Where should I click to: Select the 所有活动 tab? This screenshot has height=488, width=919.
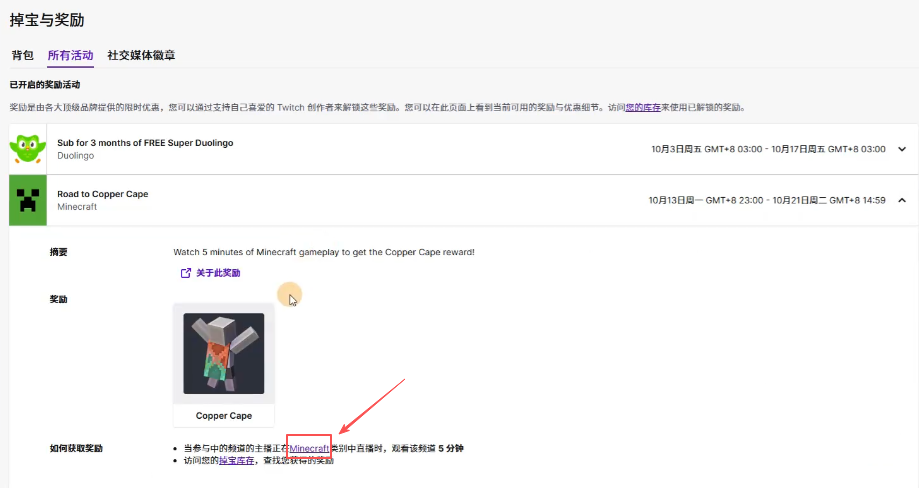[70, 55]
